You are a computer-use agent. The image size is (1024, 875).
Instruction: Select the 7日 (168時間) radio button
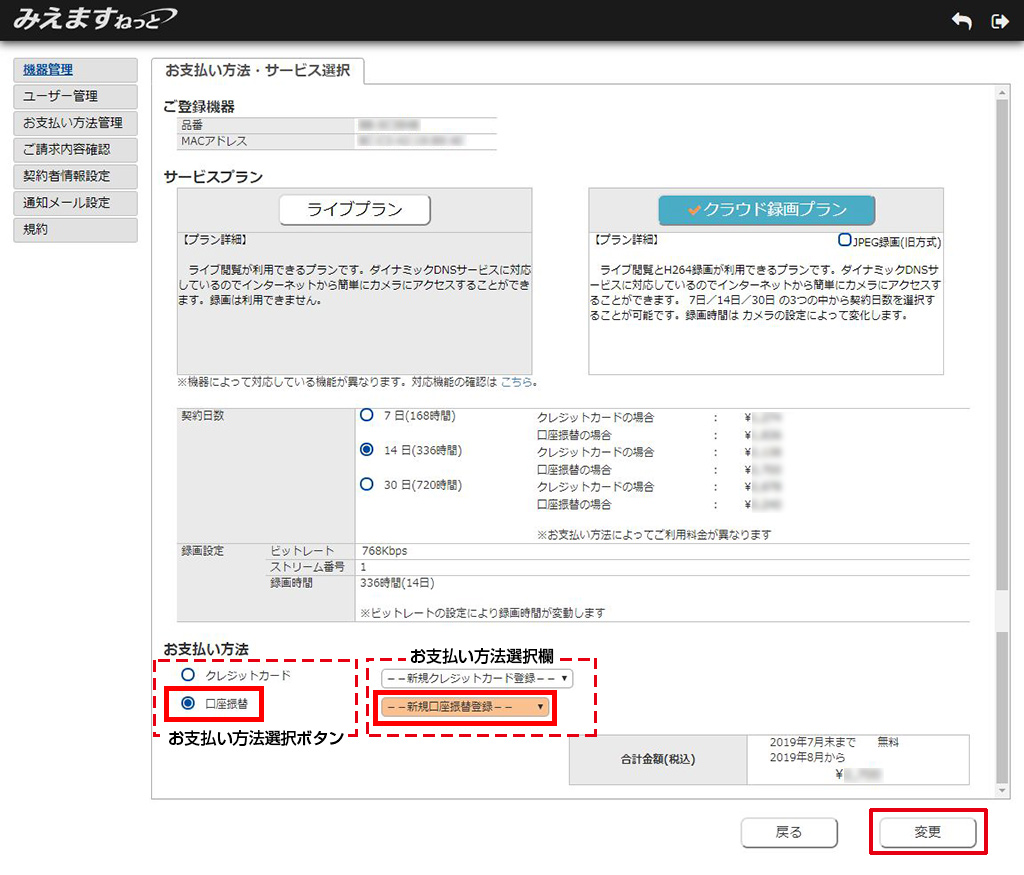(367, 415)
